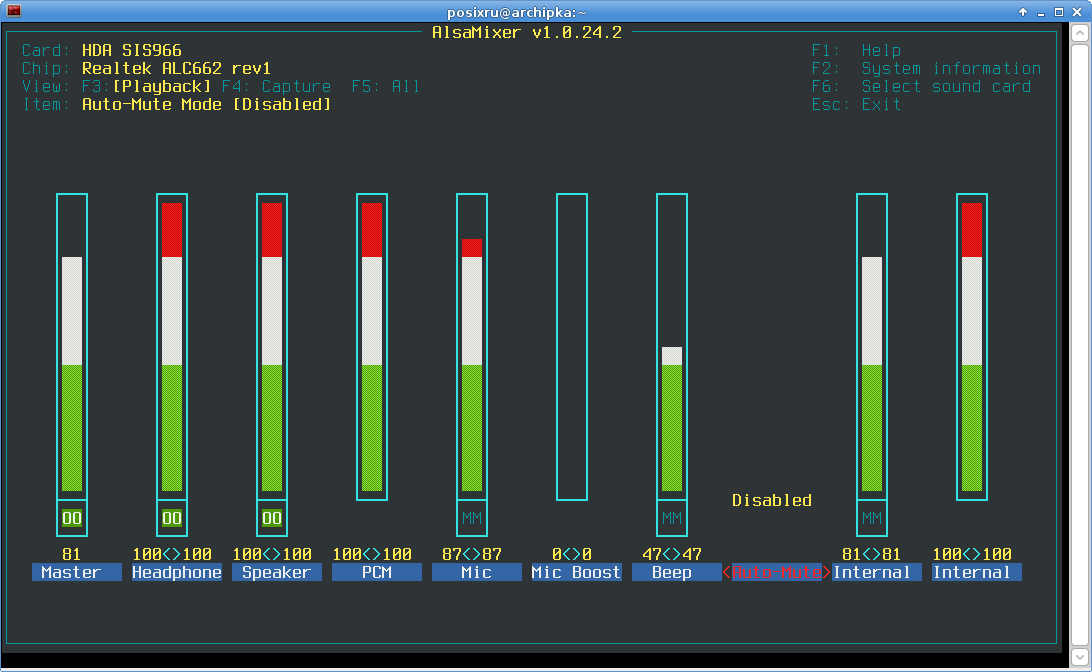Click the Beep volume bar
The width and height of the screenshot is (1092, 672).
(x=671, y=347)
